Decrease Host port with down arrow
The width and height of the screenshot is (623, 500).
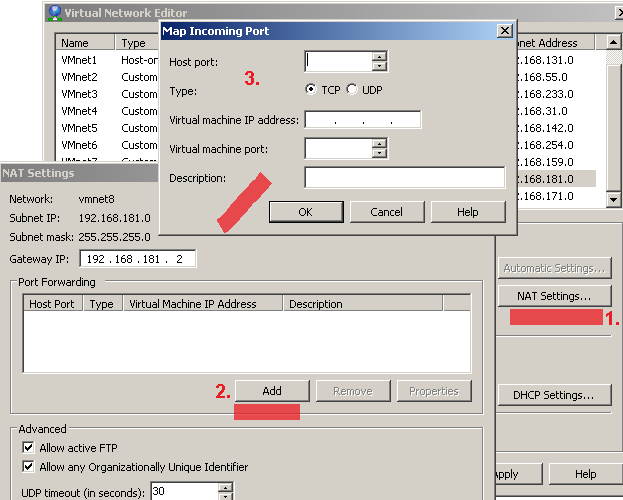coord(379,66)
